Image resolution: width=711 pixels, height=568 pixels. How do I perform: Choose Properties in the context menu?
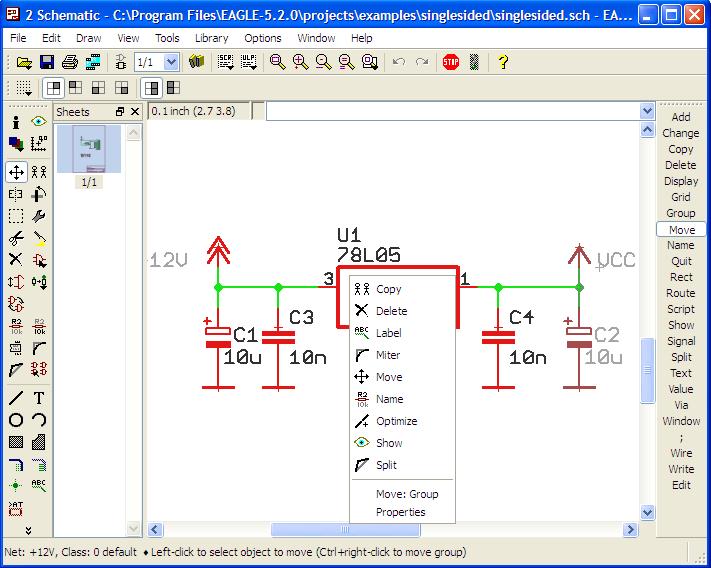coord(402,512)
